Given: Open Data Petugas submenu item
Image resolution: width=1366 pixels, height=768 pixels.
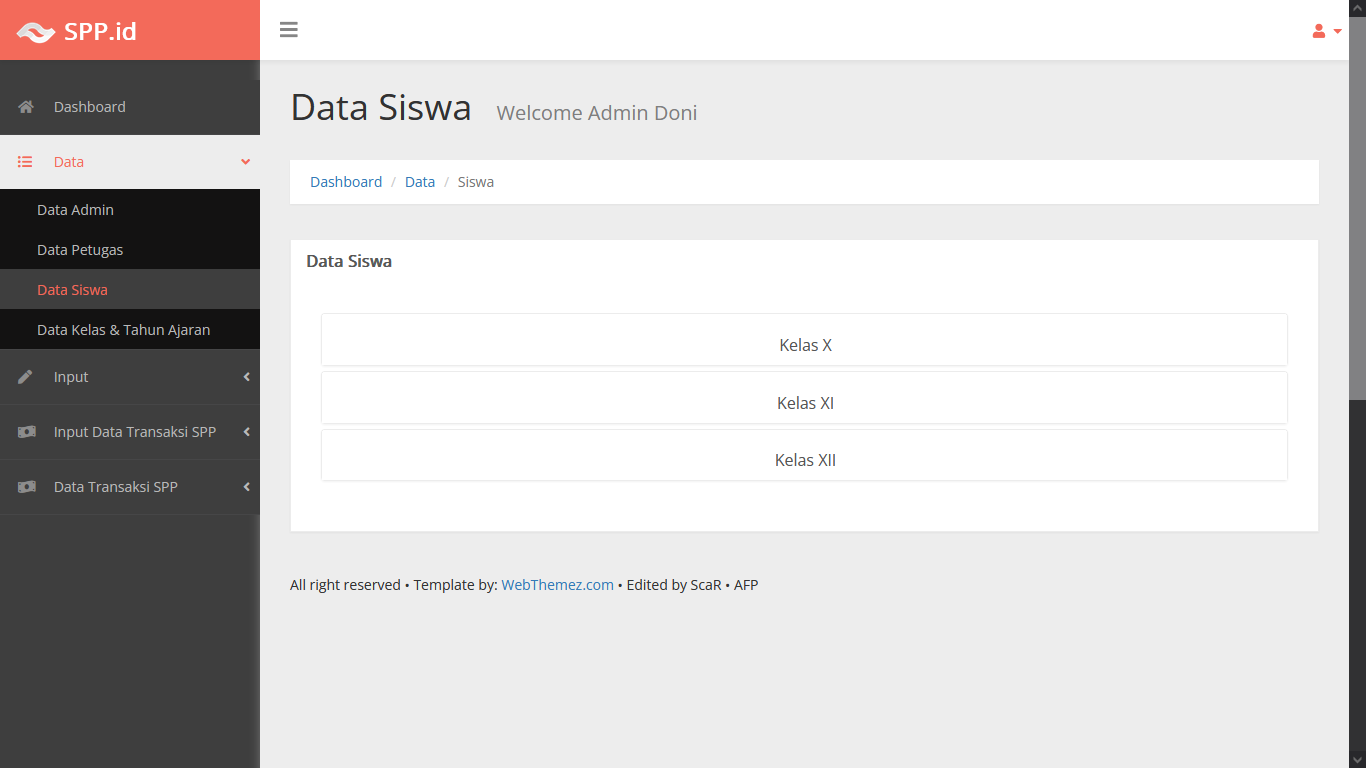Looking at the screenshot, I should tap(80, 250).
